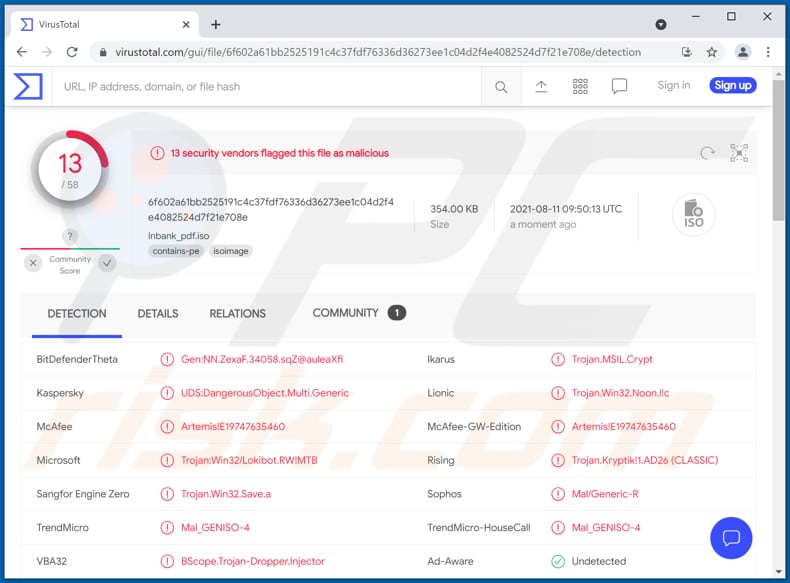Click the search magnifier icon

[501, 87]
